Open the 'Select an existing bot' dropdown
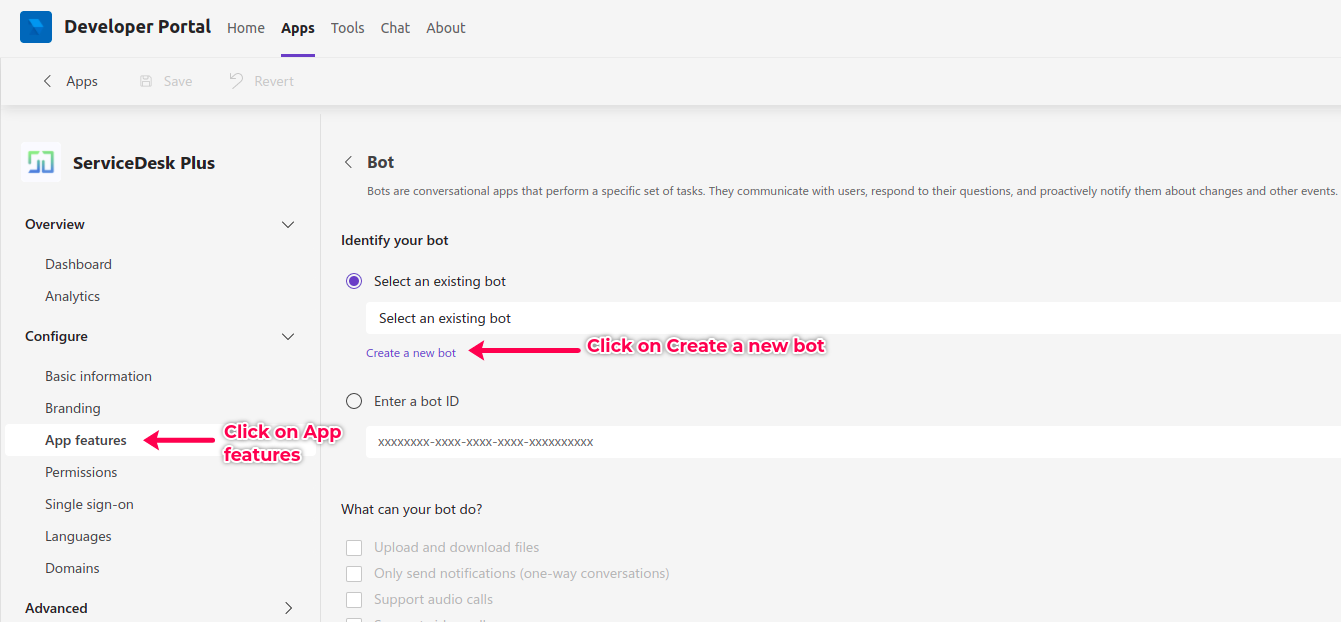This screenshot has width=1341, height=622. point(852,318)
